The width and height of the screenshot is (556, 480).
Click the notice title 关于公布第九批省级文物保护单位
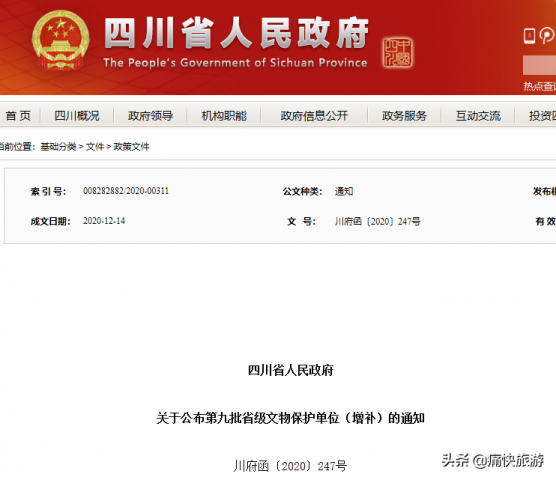(x=290, y=418)
